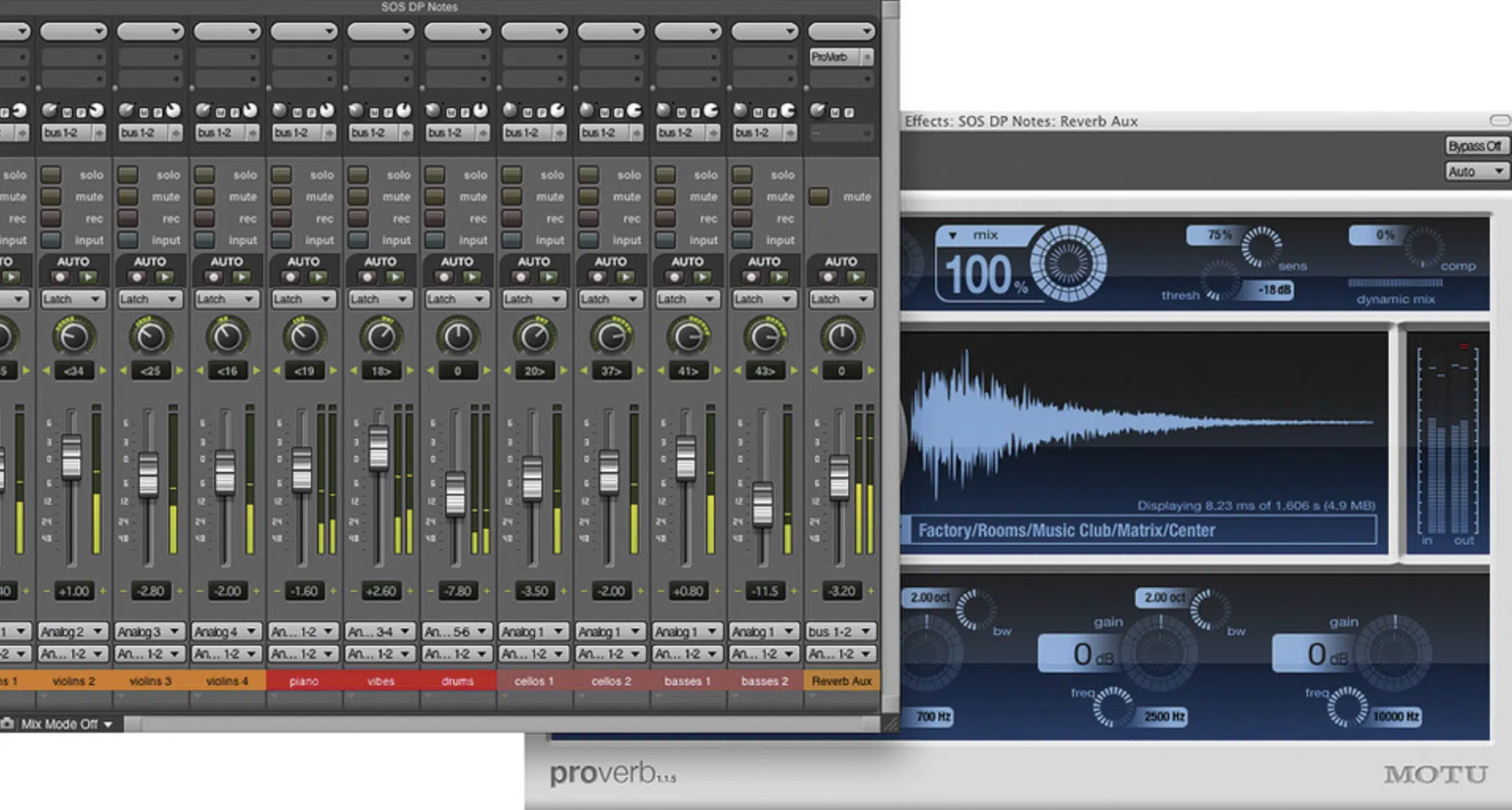Image resolution: width=1512 pixels, height=810 pixels.
Task: Select the piano track name label
Action: click(304, 681)
